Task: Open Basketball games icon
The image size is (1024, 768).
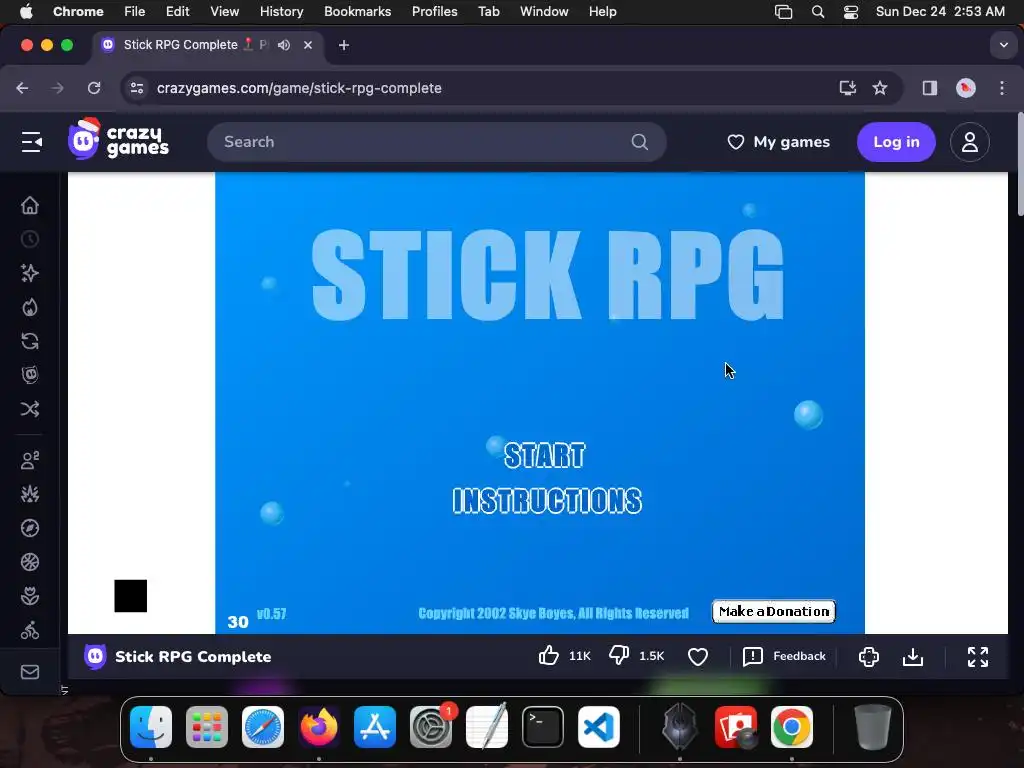Action: 30,562
